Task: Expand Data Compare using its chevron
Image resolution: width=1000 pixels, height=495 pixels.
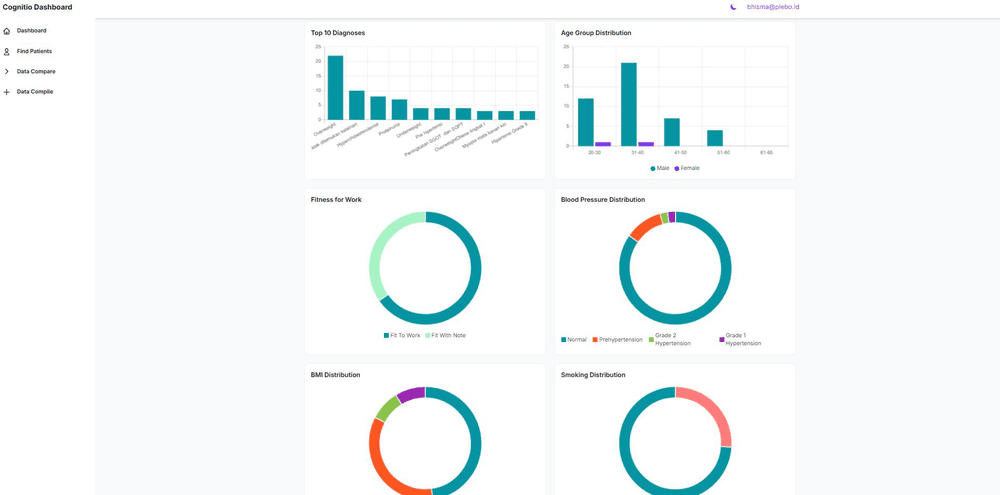Action: 7,71
